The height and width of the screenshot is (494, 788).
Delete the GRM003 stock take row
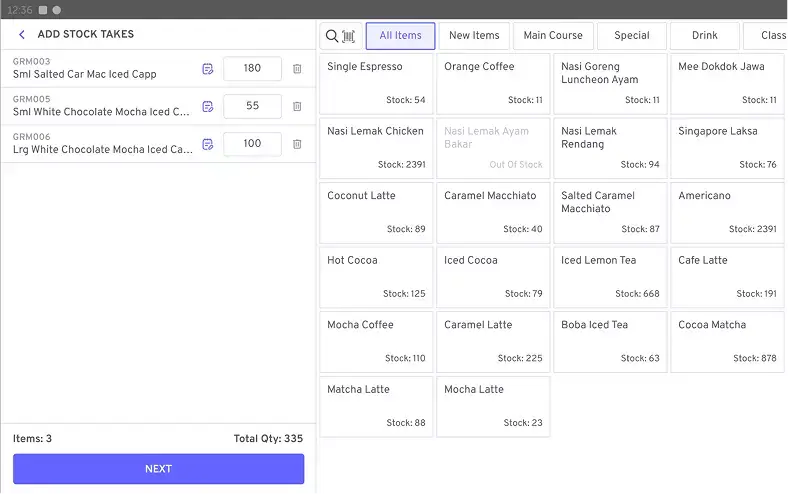[x=297, y=69]
